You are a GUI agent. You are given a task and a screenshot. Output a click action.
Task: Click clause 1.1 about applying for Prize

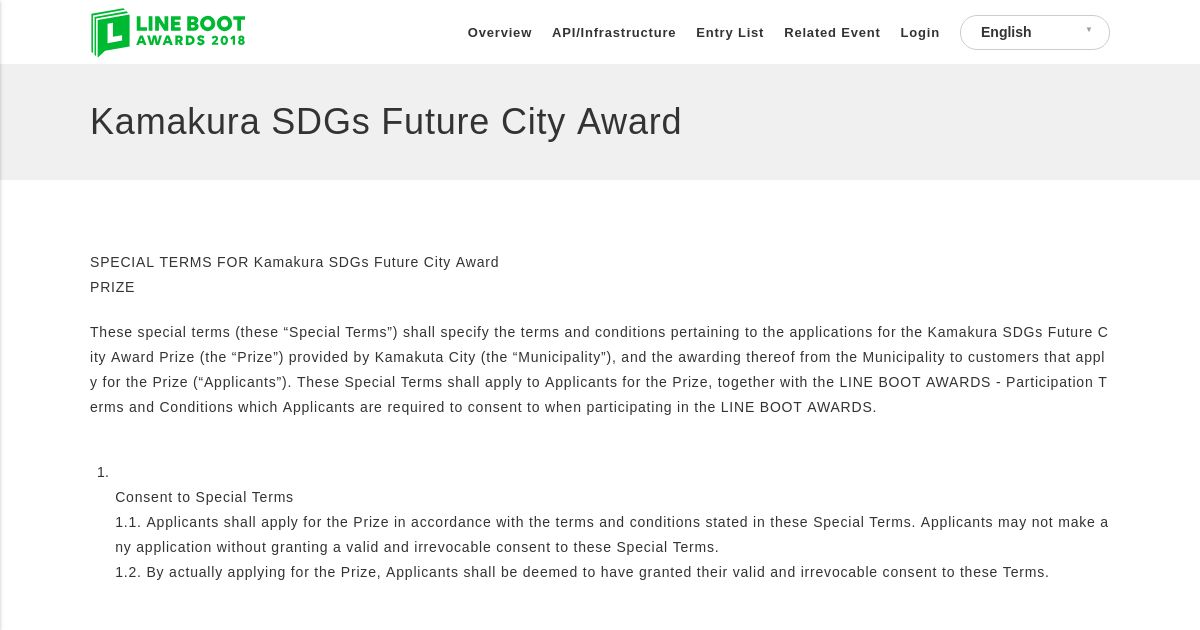[x=612, y=534]
